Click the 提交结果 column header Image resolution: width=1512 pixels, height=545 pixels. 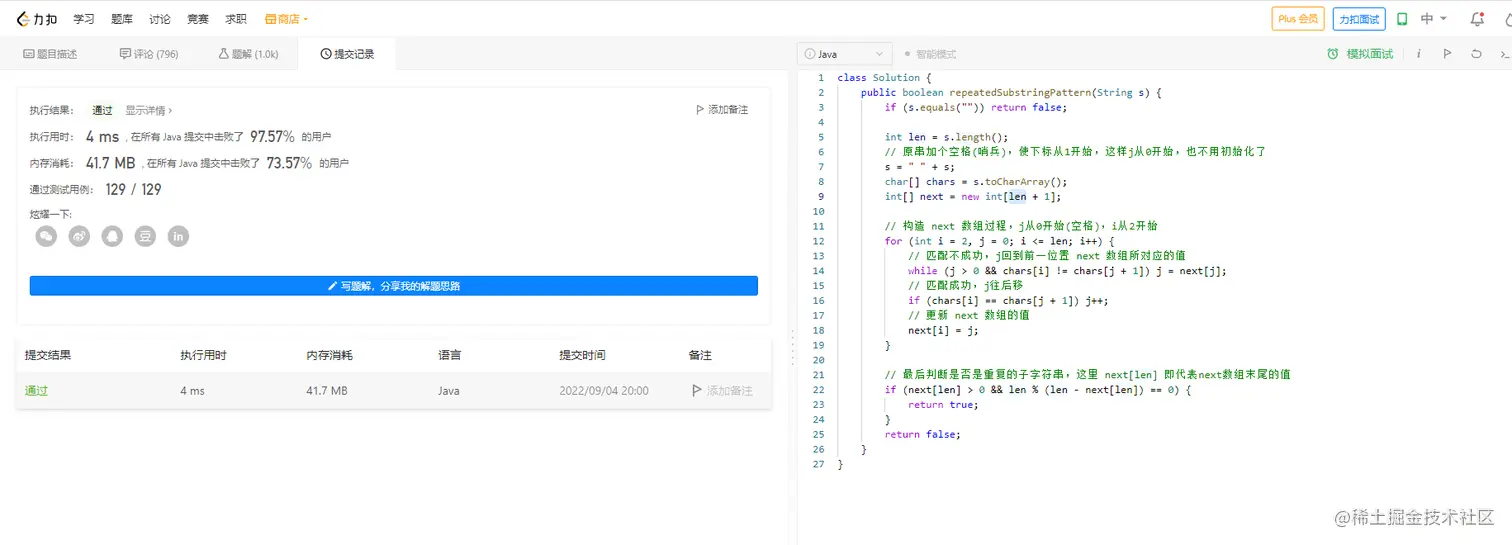pyautogui.click(x=48, y=355)
